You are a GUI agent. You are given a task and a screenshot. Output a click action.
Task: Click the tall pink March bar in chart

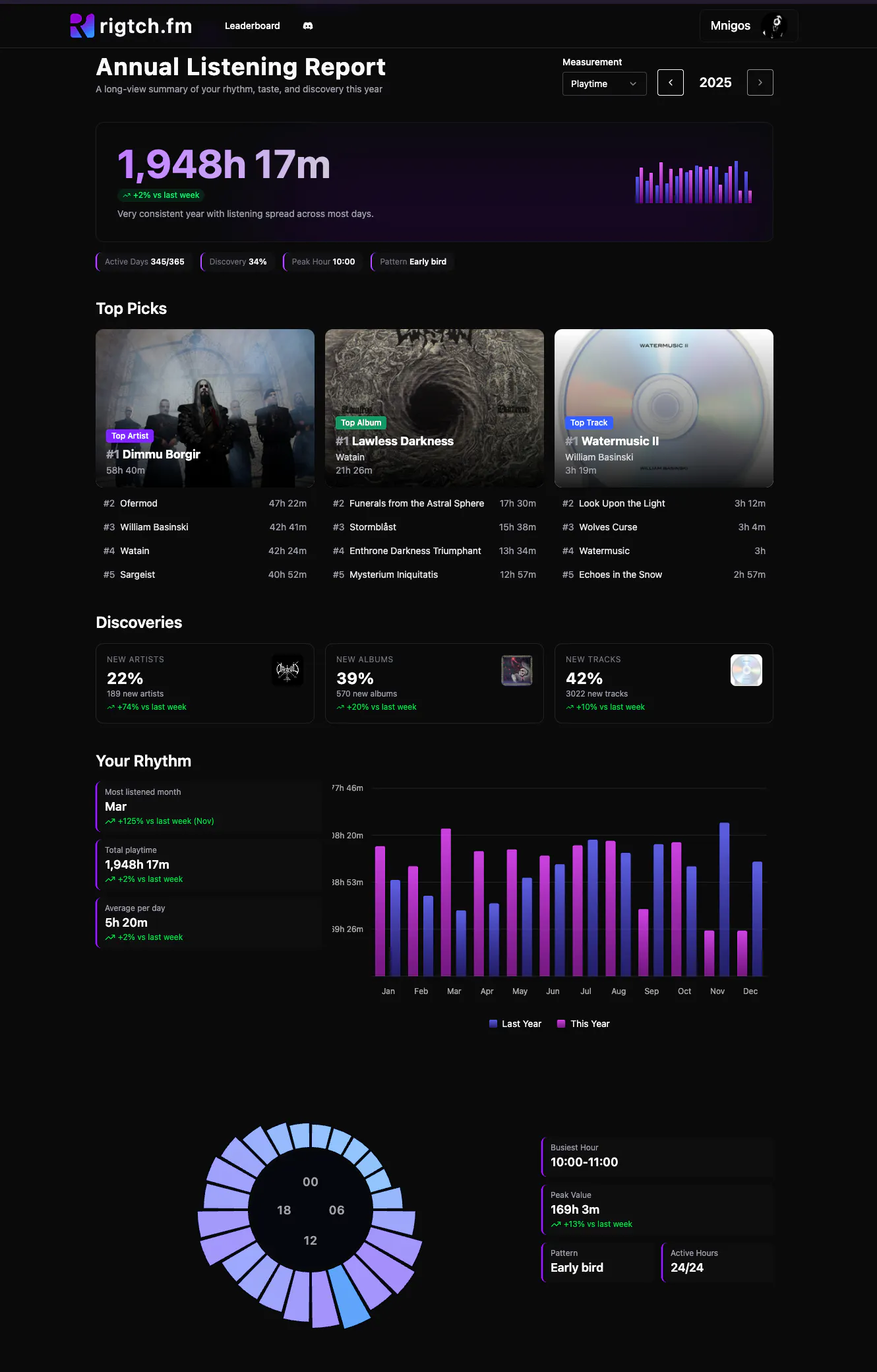pos(446,902)
